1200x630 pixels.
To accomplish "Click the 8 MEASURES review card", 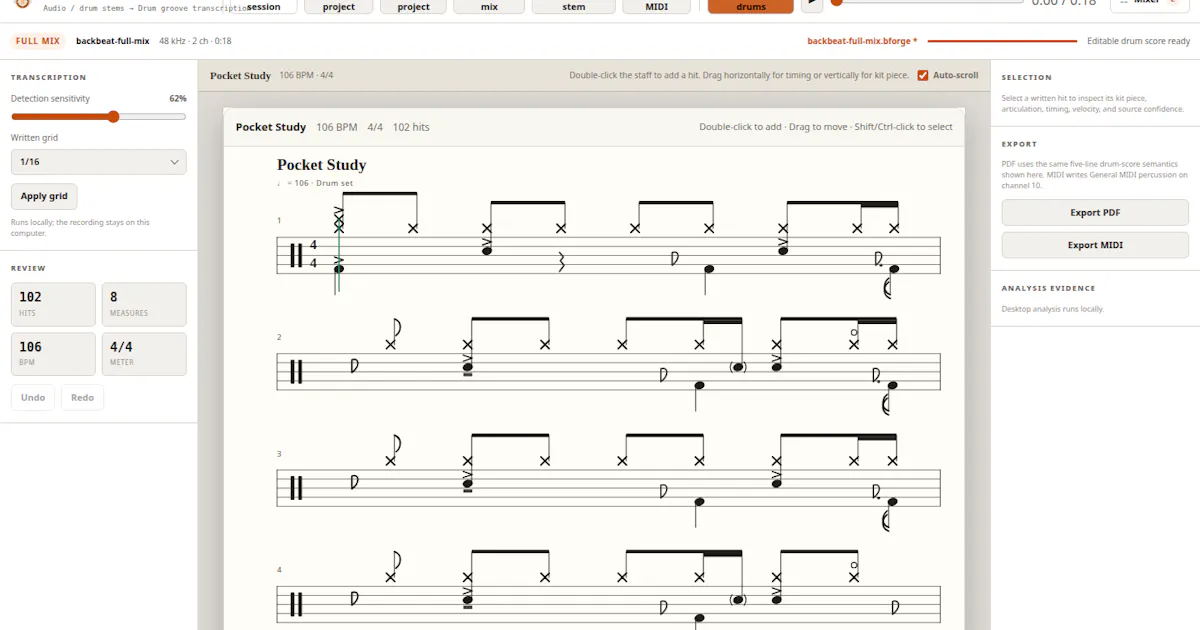I will 144,304.
